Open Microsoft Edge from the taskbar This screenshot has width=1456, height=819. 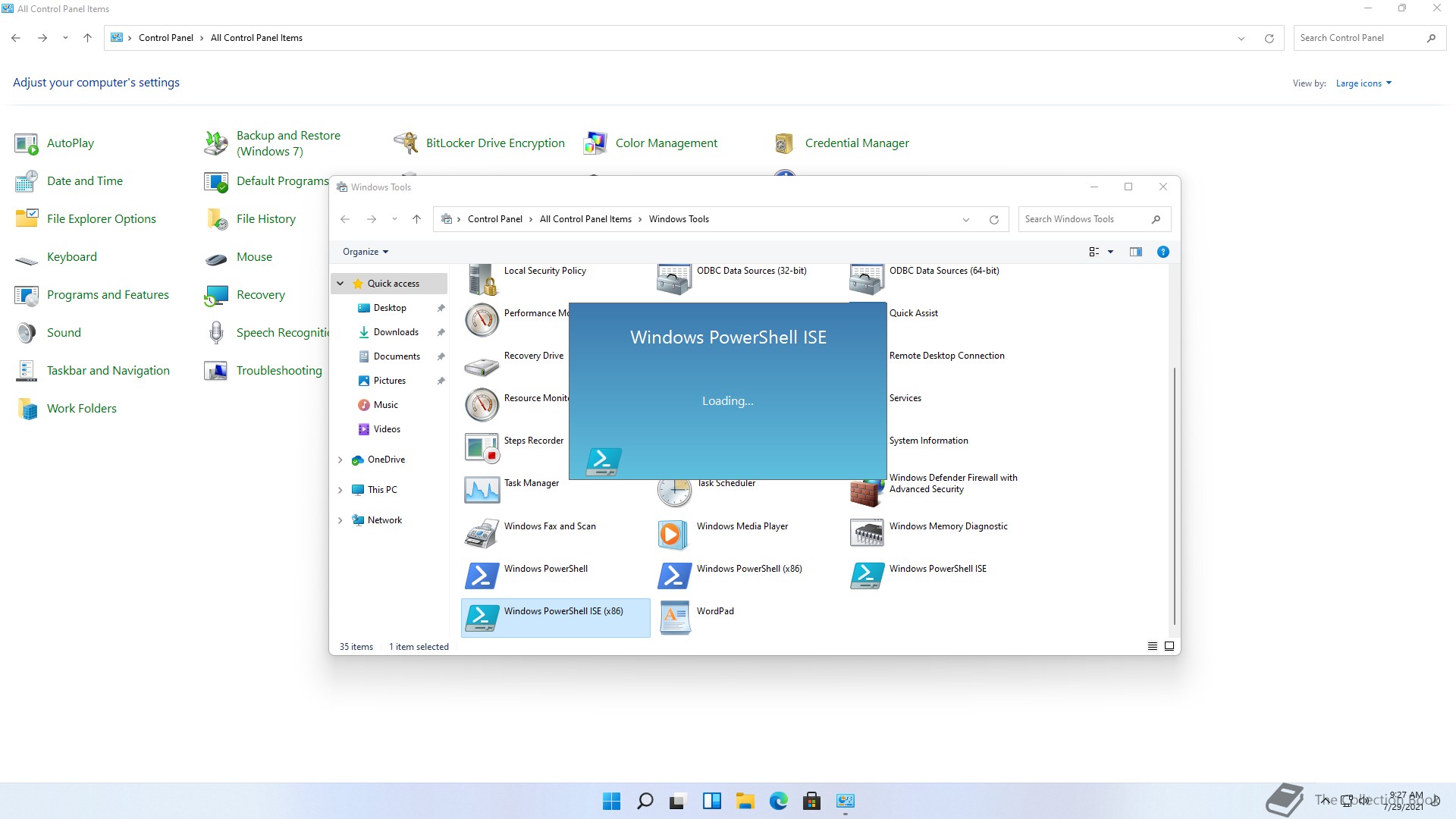coord(779,801)
